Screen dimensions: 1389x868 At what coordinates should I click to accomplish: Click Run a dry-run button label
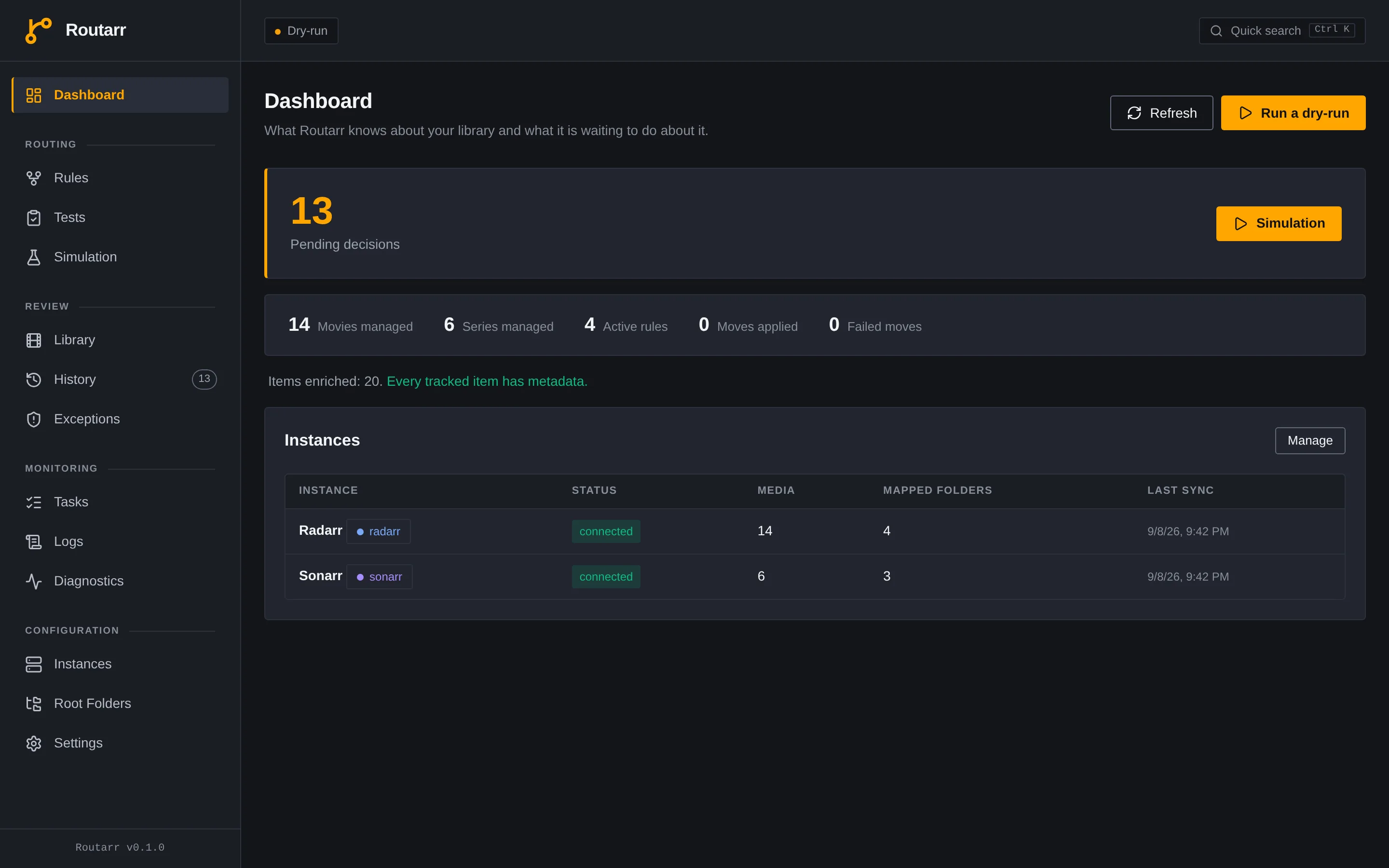[1305, 113]
